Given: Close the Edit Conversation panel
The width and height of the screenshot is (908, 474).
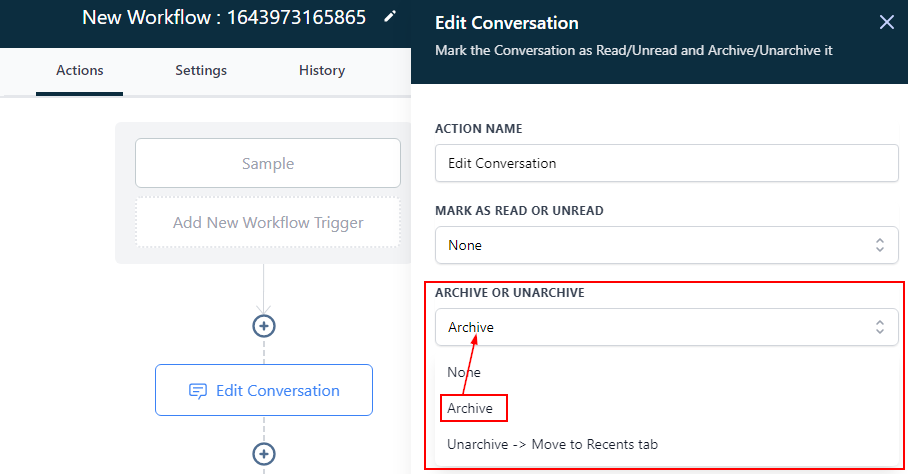Looking at the screenshot, I should pyautogui.click(x=886, y=23).
